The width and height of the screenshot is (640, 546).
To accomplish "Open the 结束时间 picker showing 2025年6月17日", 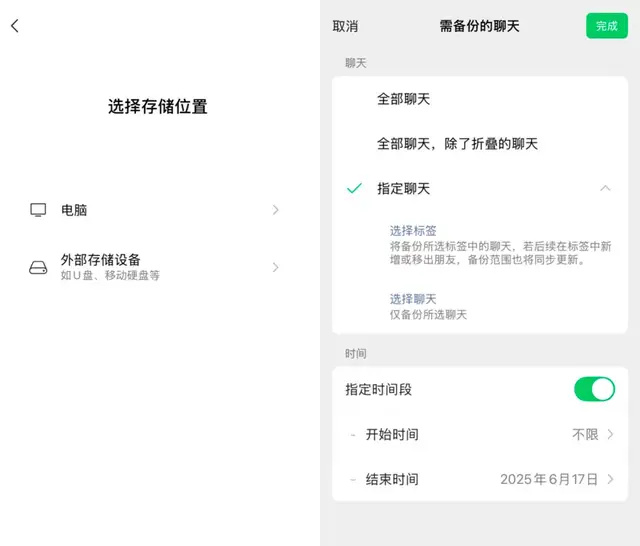I will click(x=556, y=480).
